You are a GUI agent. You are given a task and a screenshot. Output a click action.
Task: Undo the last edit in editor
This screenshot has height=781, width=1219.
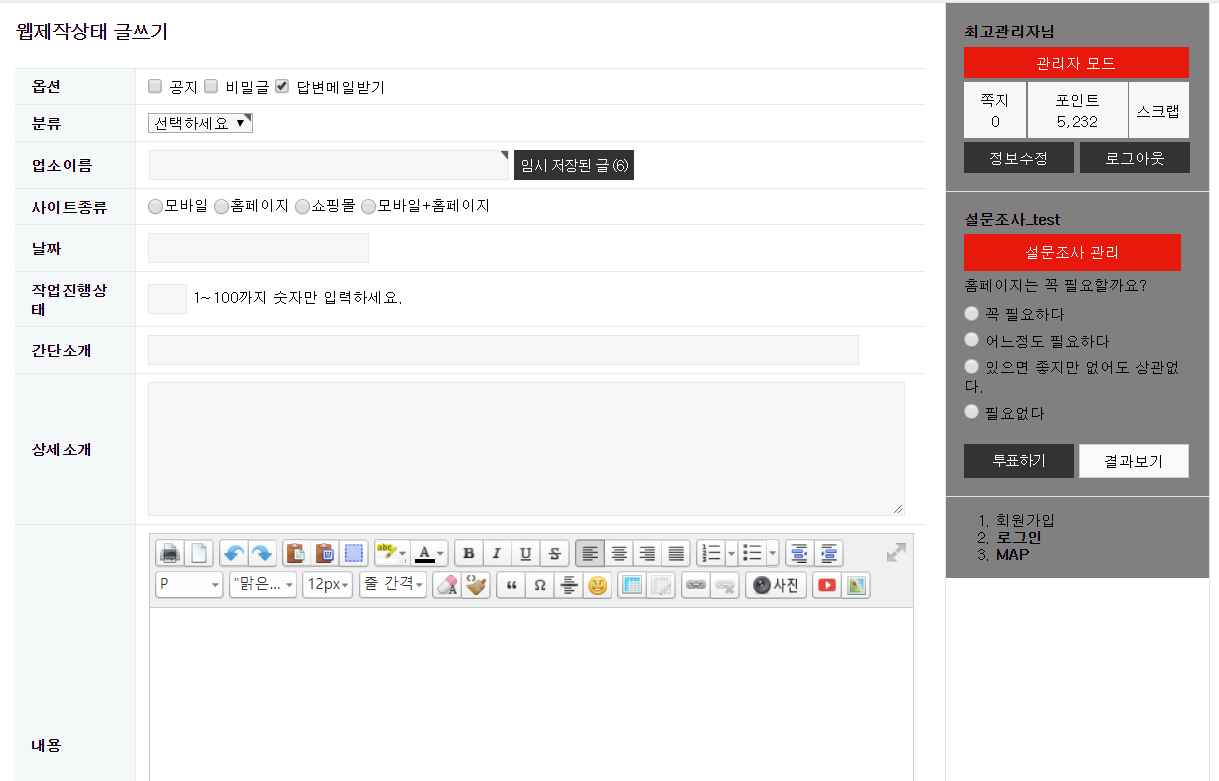tap(233, 553)
